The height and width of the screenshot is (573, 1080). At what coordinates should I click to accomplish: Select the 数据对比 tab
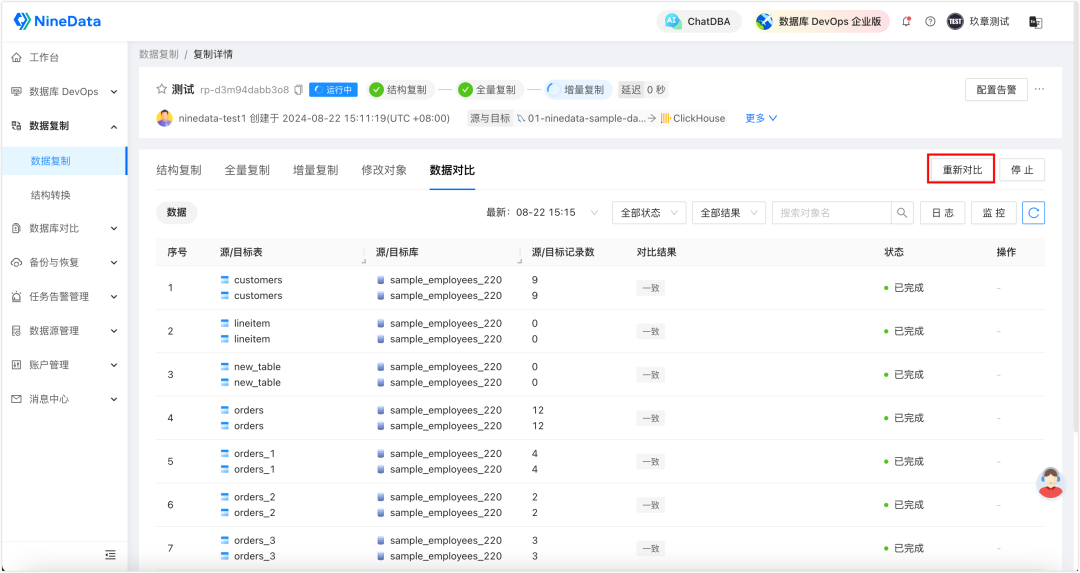452,170
